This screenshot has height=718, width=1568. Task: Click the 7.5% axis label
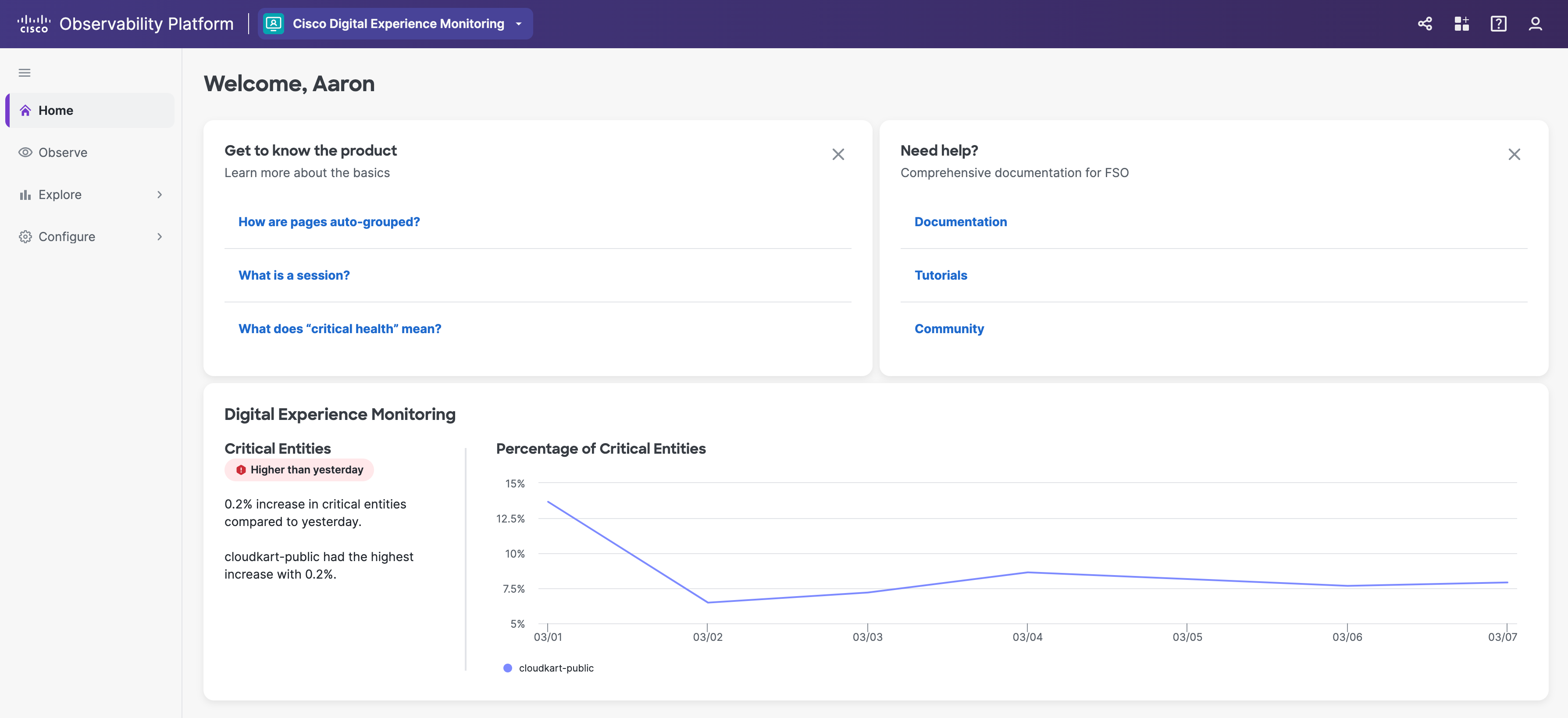coord(513,589)
